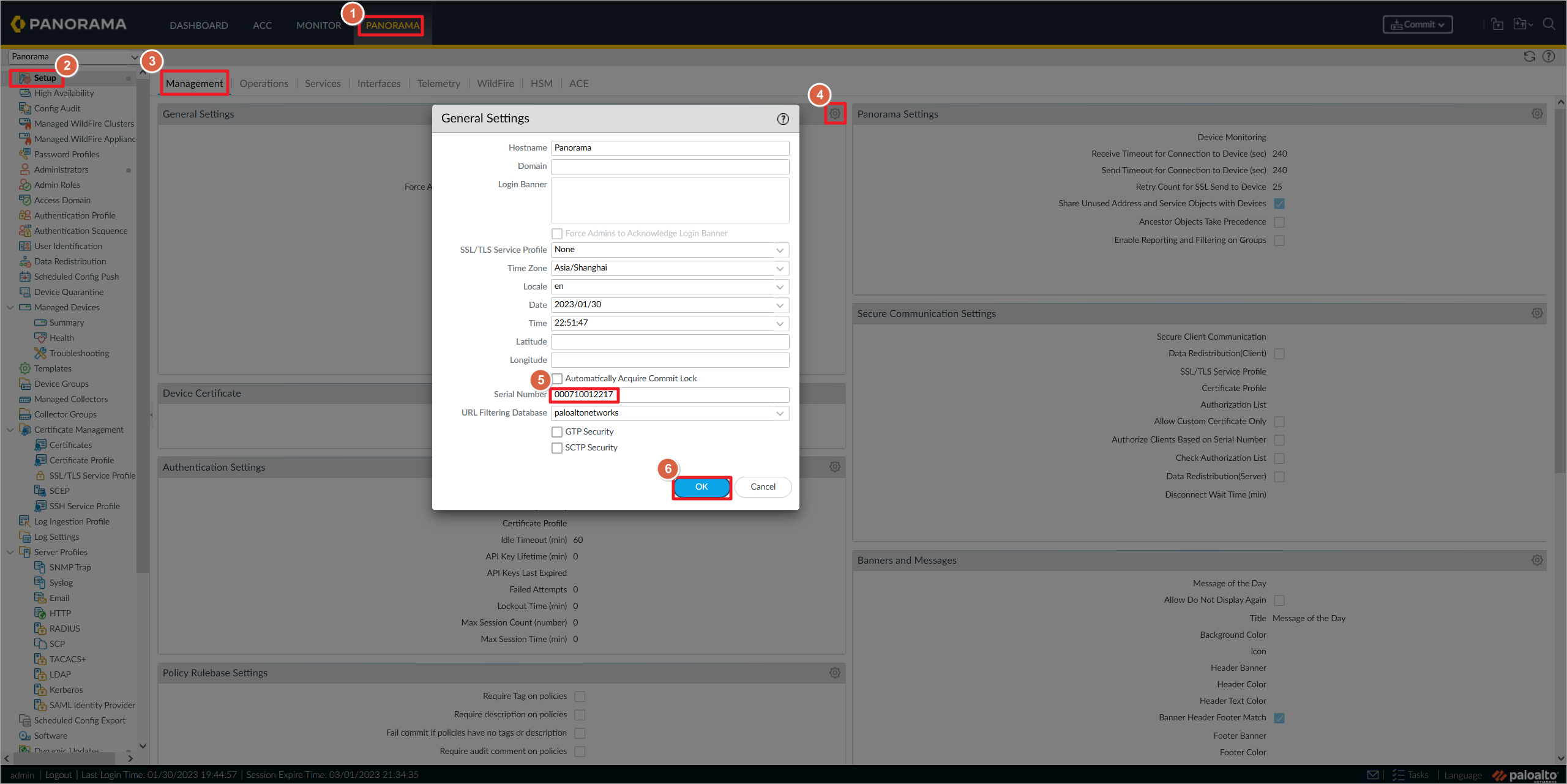The width and height of the screenshot is (1567, 784).
Task: Click the Banners and Messages gear icon
Action: (x=1537, y=560)
